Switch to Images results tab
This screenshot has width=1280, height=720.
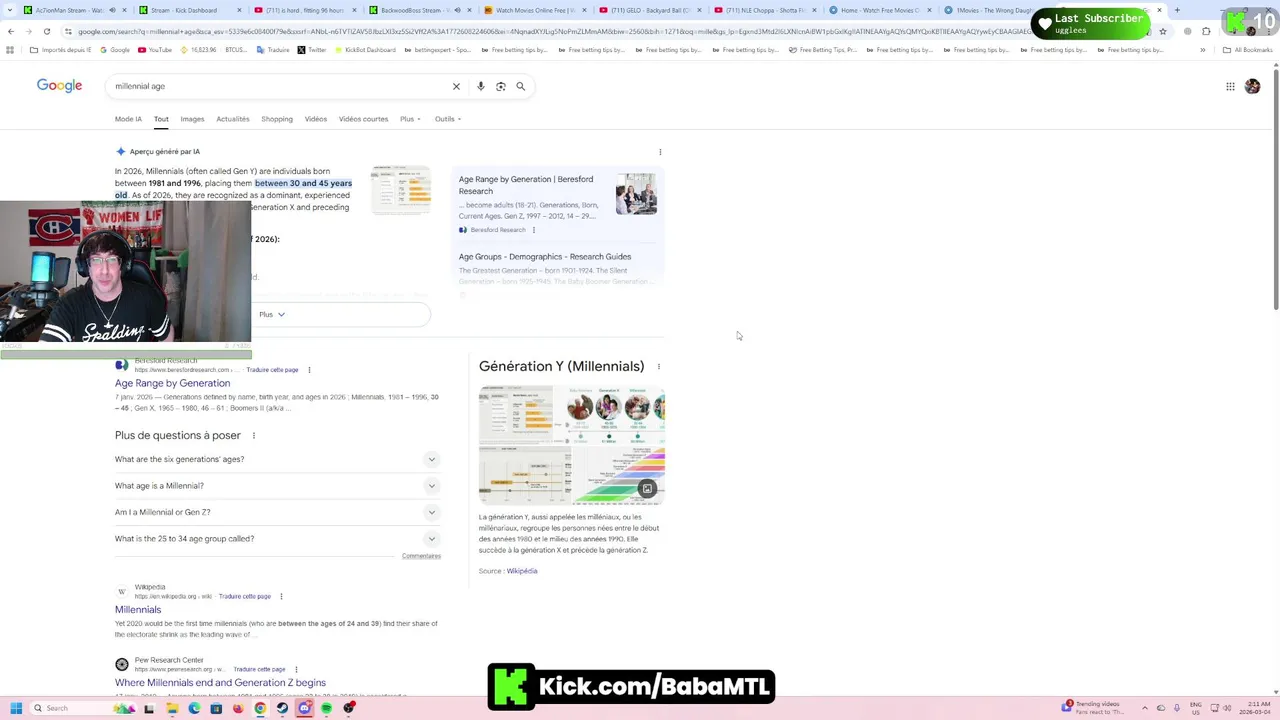(x=192, y=119)
